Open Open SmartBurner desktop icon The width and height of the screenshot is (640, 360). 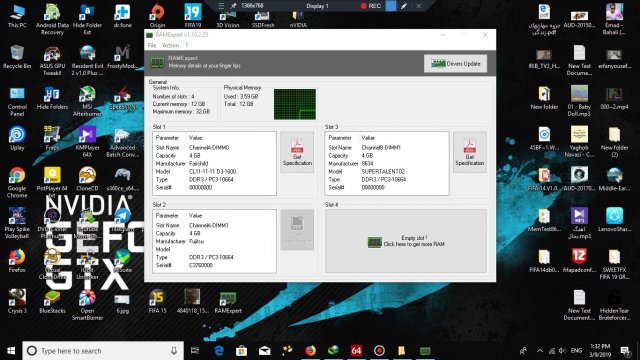[x=87, y=305]
